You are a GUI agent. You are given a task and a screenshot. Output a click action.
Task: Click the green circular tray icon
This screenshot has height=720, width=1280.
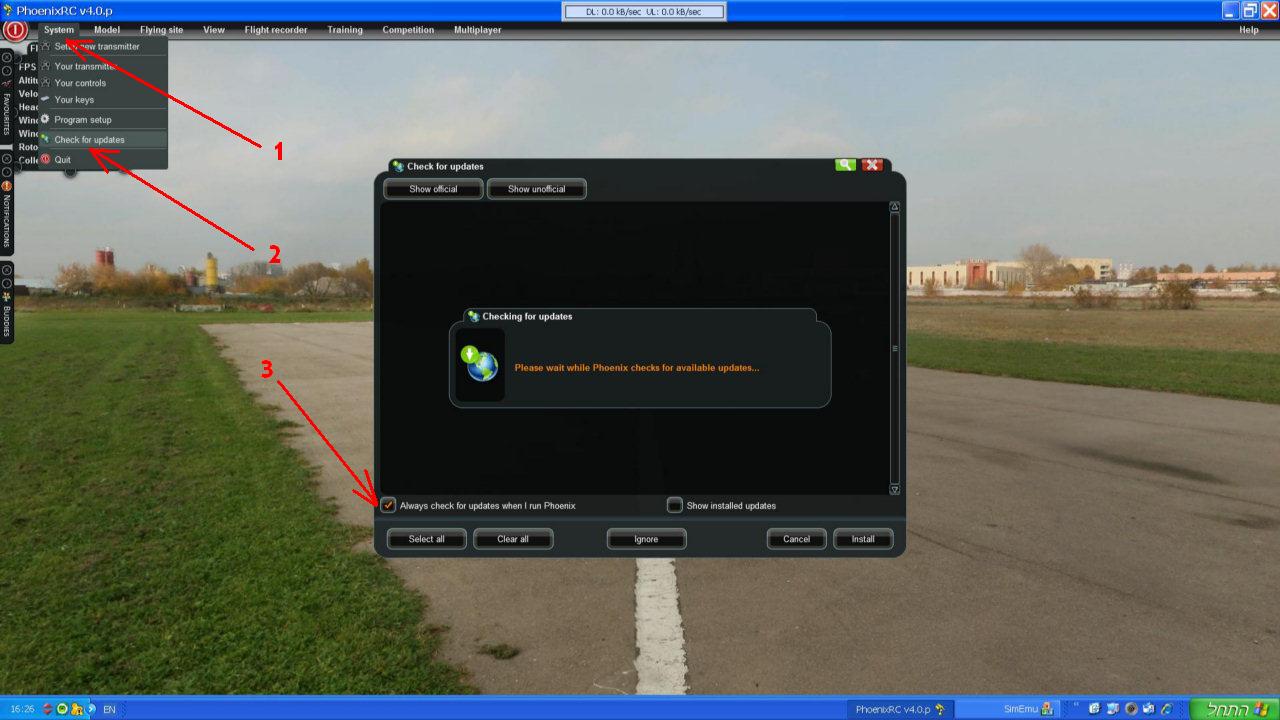click(x=62, y=709)
